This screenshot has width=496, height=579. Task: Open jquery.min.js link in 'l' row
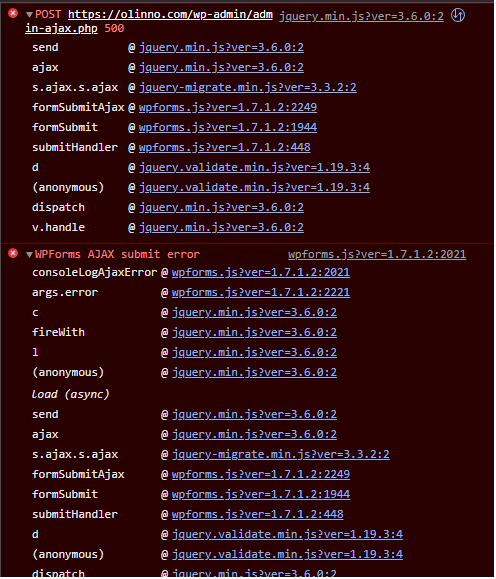pos(254,352)
